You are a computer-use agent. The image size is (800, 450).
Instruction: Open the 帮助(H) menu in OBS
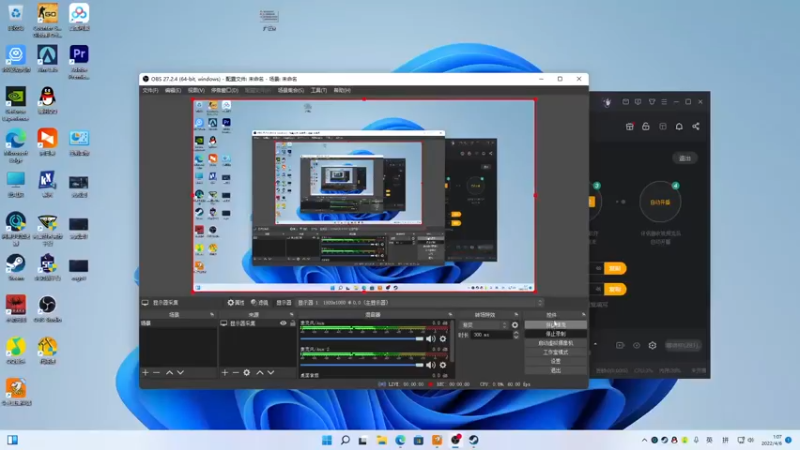coord(342,90)
